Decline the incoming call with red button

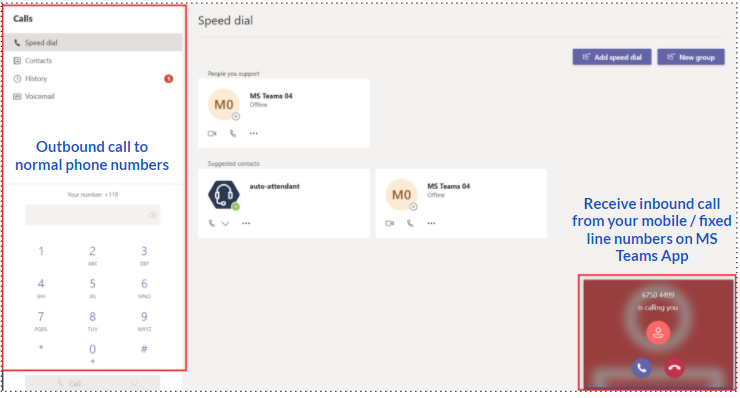[x=674, y=368]
